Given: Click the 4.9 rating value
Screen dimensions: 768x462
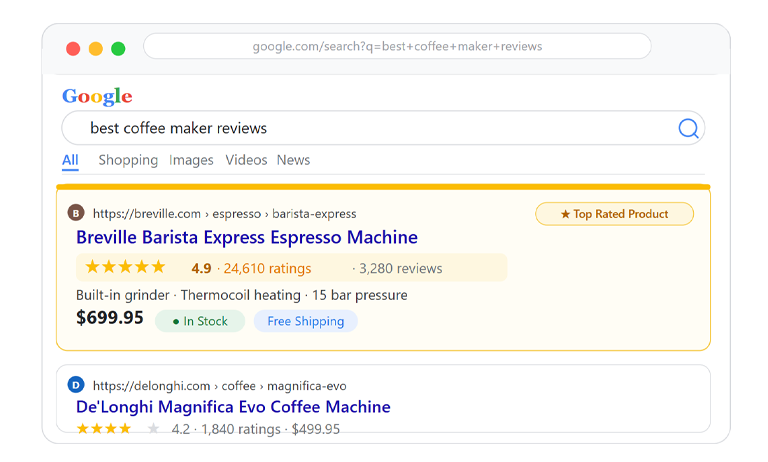Looking at the screenshot, I should [201, 268].
